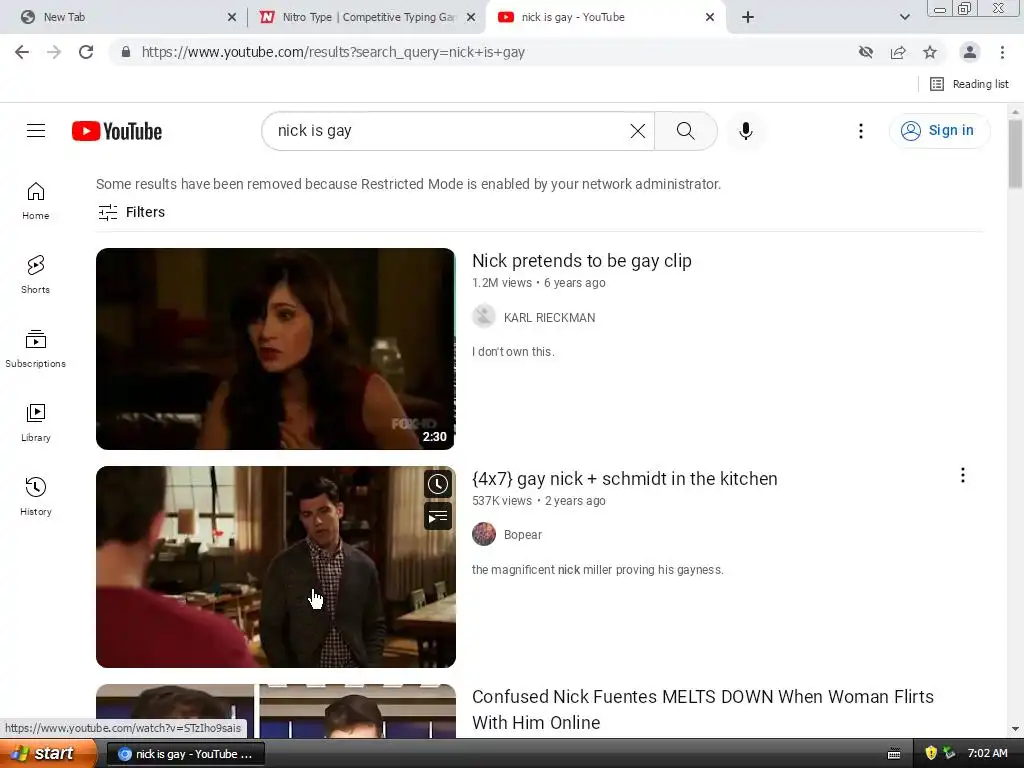This screenshot has height=768, width=1024.
Task: Open Shorts in the sidebar
Action: click(x=36, y=274)
